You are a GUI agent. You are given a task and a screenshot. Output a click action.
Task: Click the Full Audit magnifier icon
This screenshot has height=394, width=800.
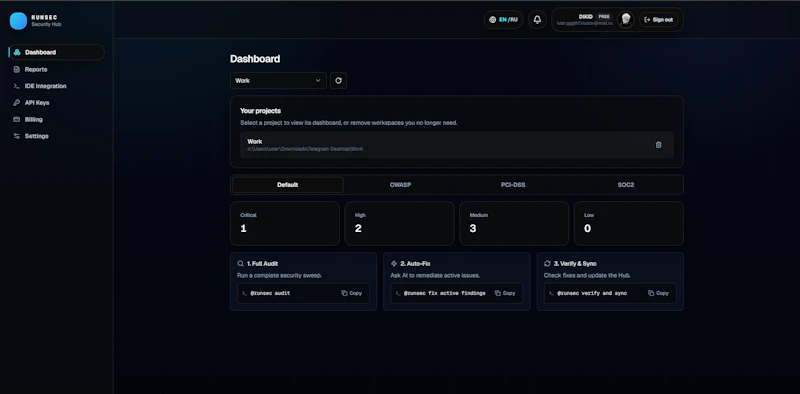click(x=240, y=264)
